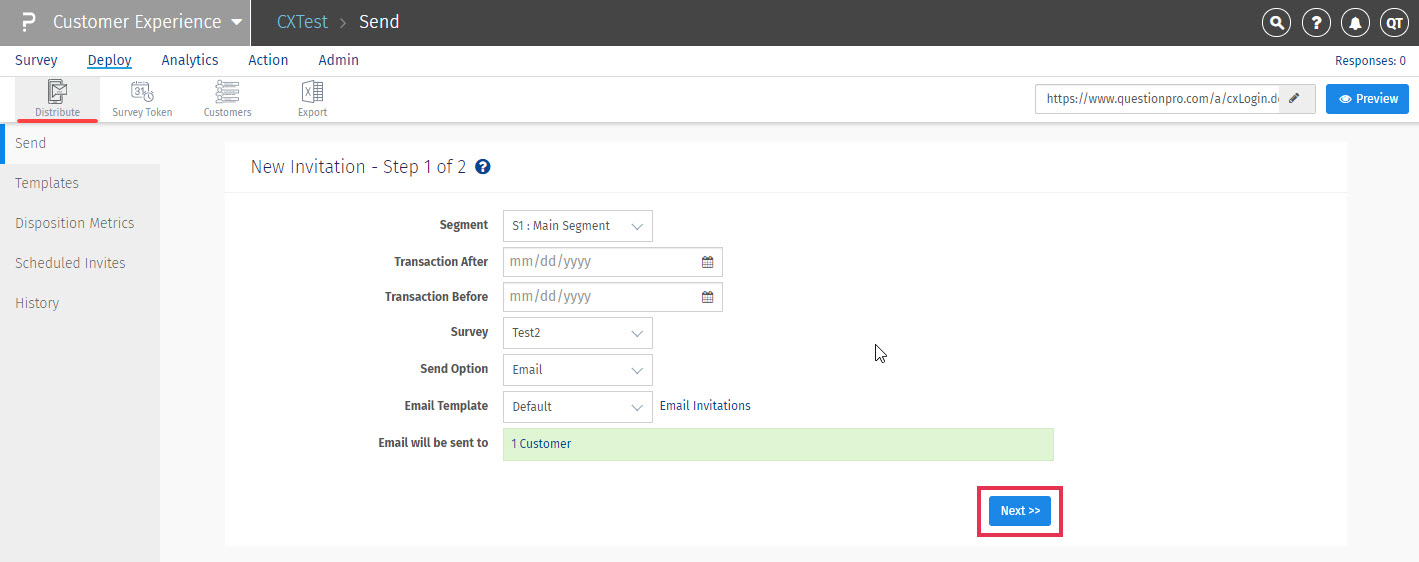The width and height of the screenshot is (1419, 562).
Task: Open the Transaction After calendar icon
Action: (x=707, y=262)
